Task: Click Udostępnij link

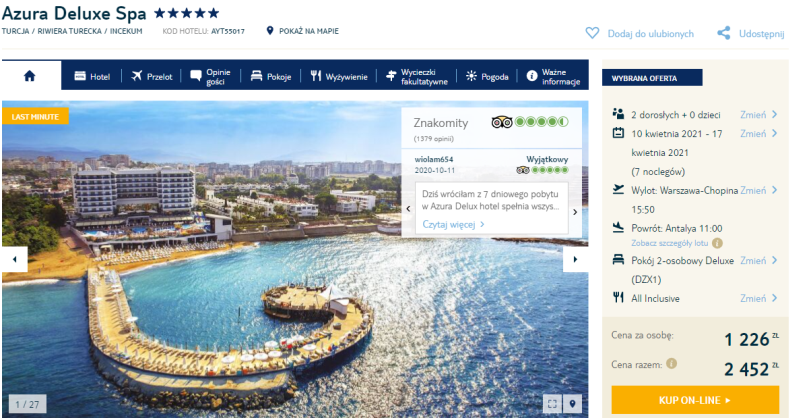Action: point(761,34)
